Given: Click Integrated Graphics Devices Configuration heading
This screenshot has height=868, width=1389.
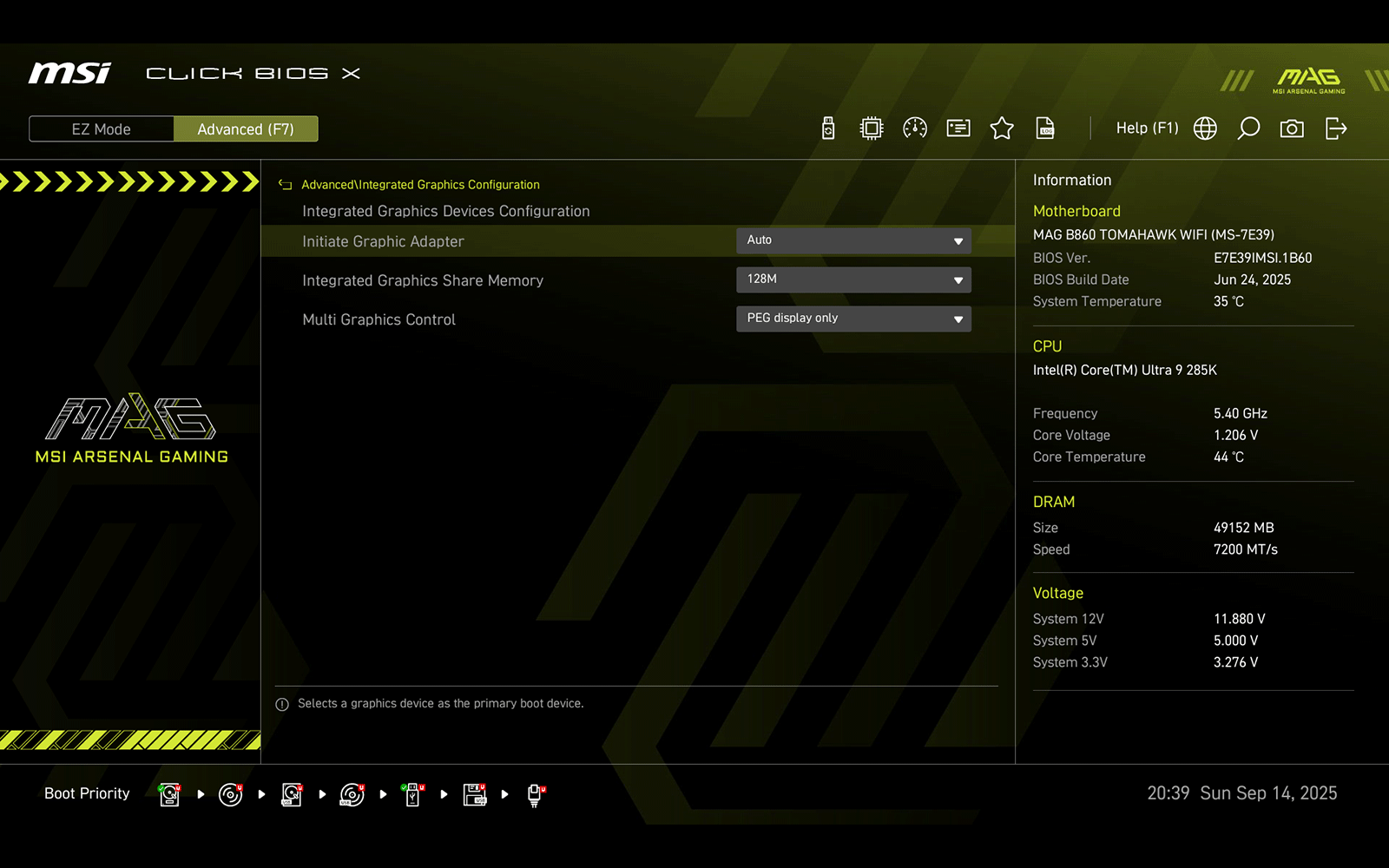Looking at the screenshot, I should [446, 211].
